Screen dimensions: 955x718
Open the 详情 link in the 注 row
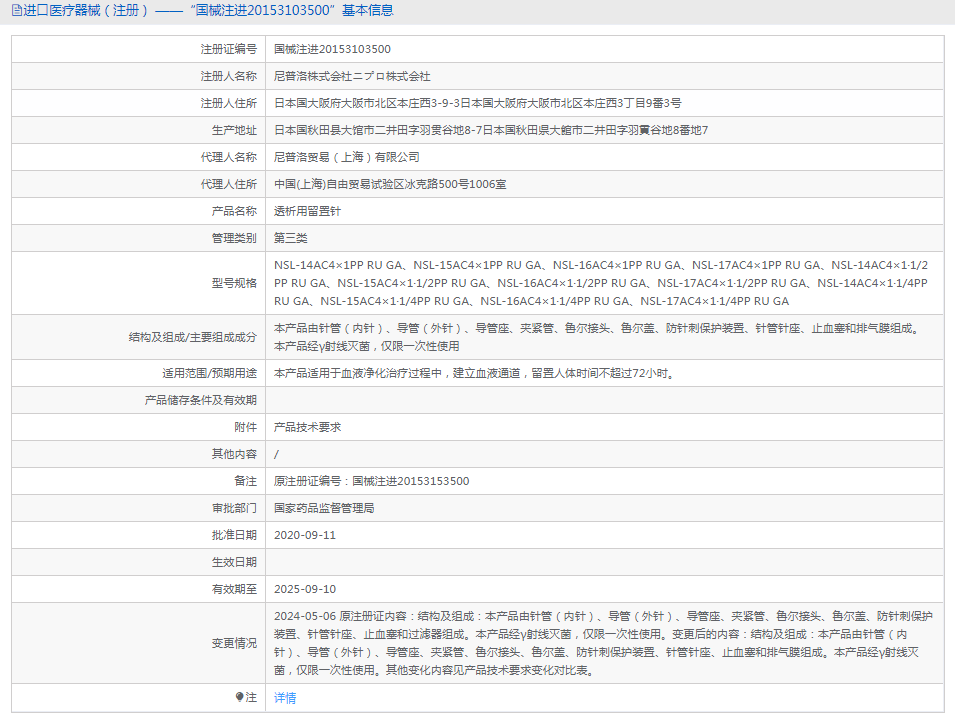click(x=285, y=698)
